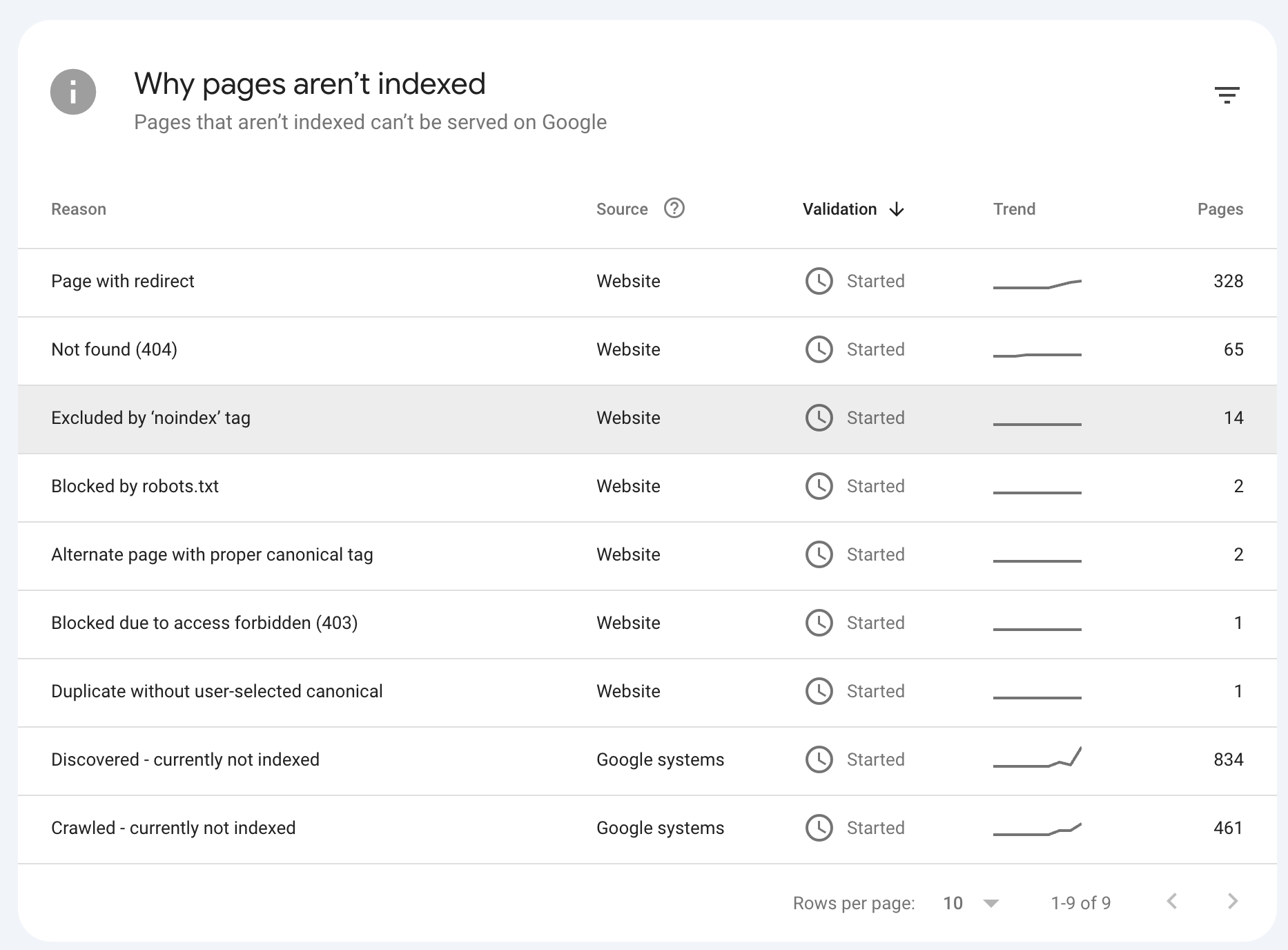Open Blocked due to access forbidden (403)
This screenshot has height=950, width=1288.
204,623
